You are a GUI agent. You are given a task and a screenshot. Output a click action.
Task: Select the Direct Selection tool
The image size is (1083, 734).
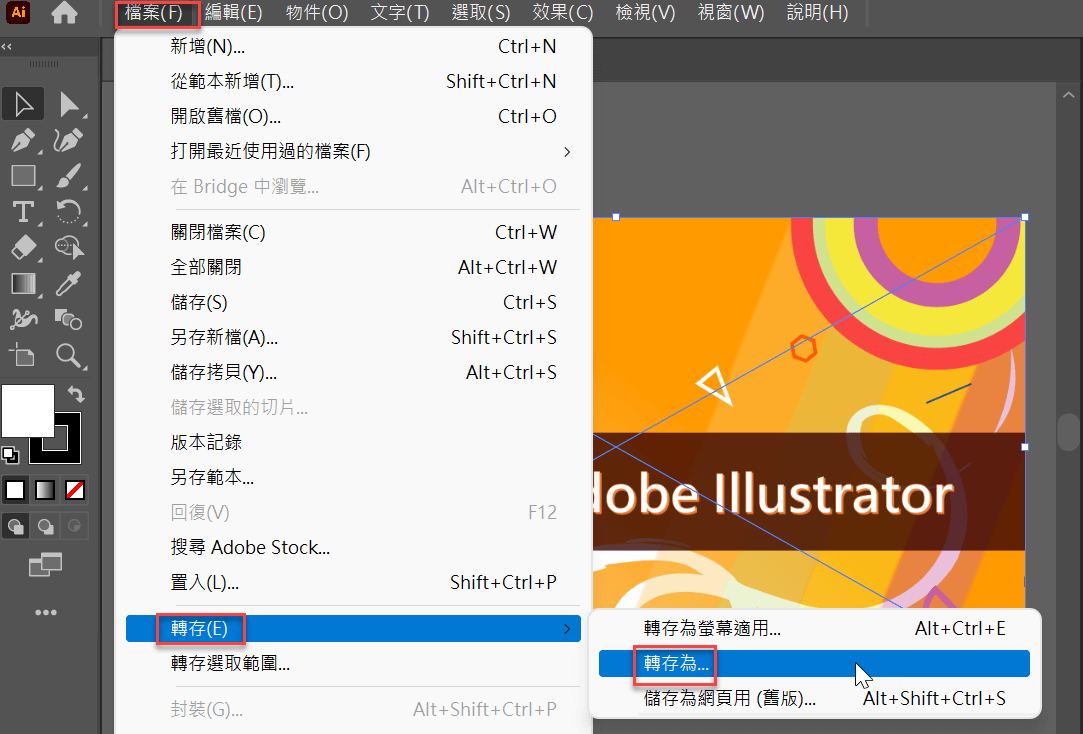[x=68, y=104]
